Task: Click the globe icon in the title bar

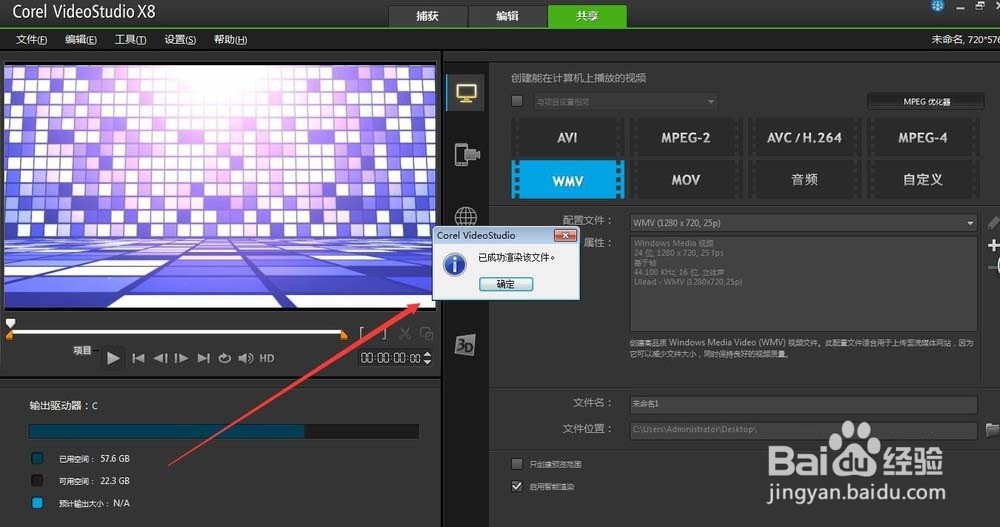Action: 938,6
